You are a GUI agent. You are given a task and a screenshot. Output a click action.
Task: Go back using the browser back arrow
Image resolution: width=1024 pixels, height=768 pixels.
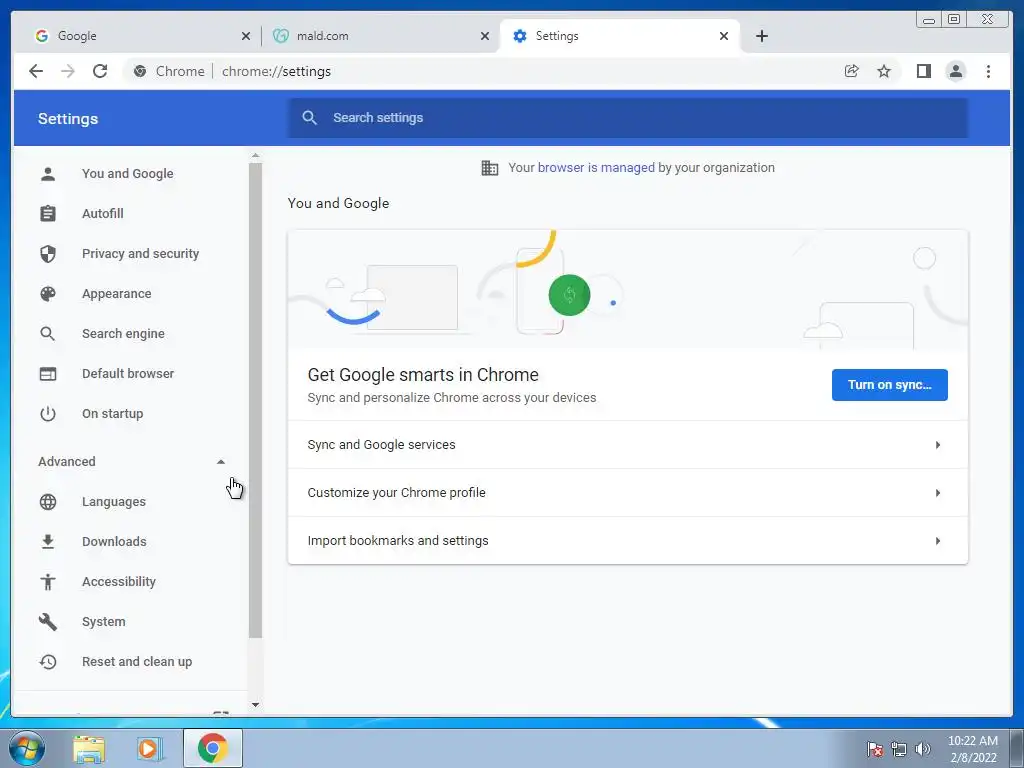coord(36,71)
